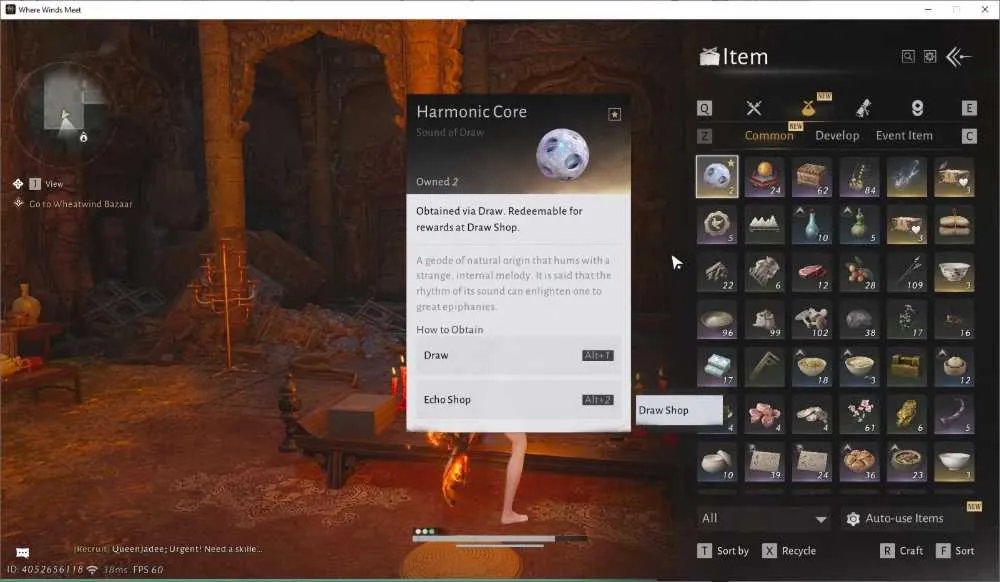1000x582 pixels.
Task: Open inventory settings gear icon
Action: [930, 57]
